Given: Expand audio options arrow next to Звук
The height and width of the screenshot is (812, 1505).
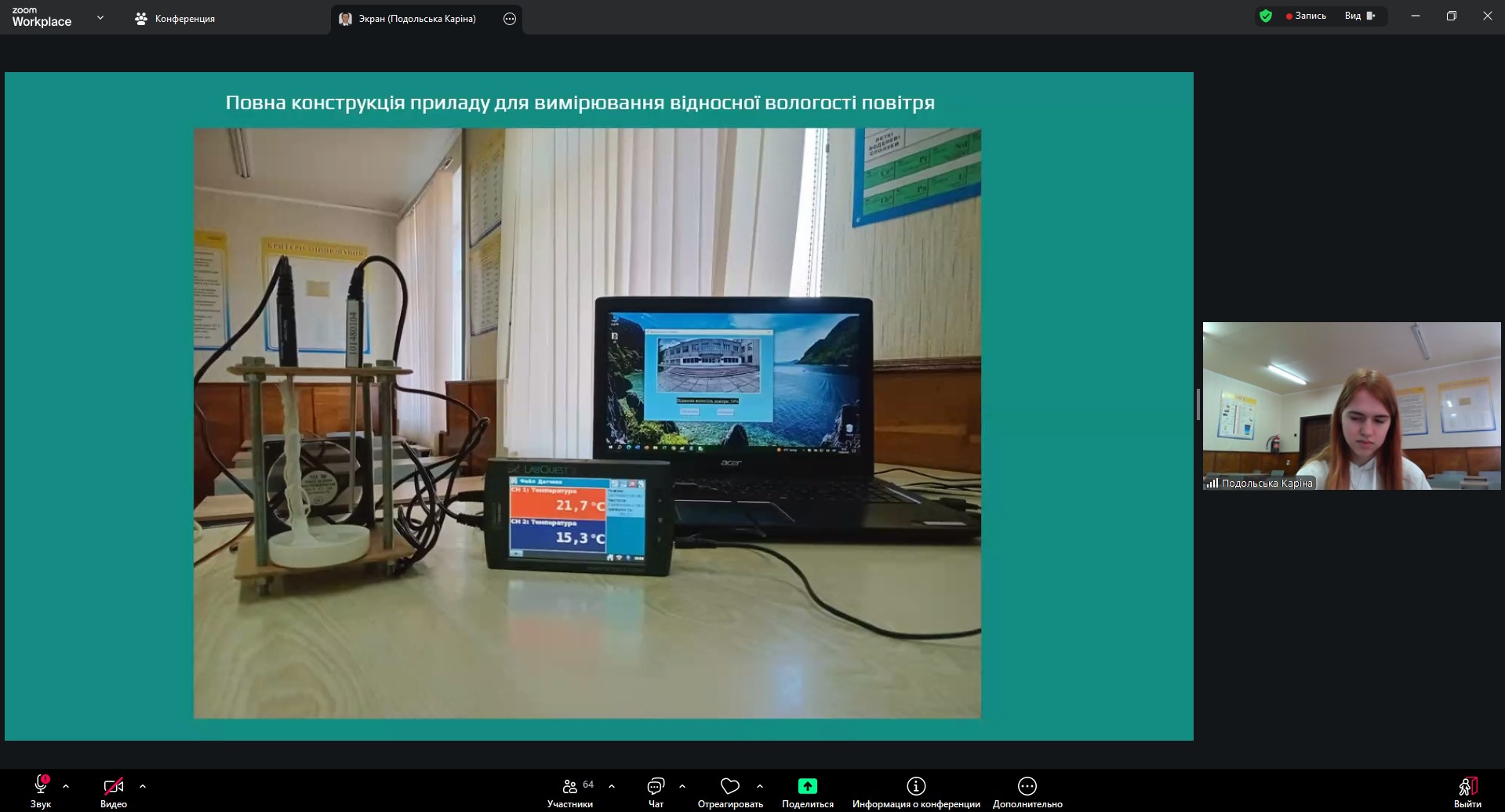Looking at the screenshot, I should pos(66,786).
